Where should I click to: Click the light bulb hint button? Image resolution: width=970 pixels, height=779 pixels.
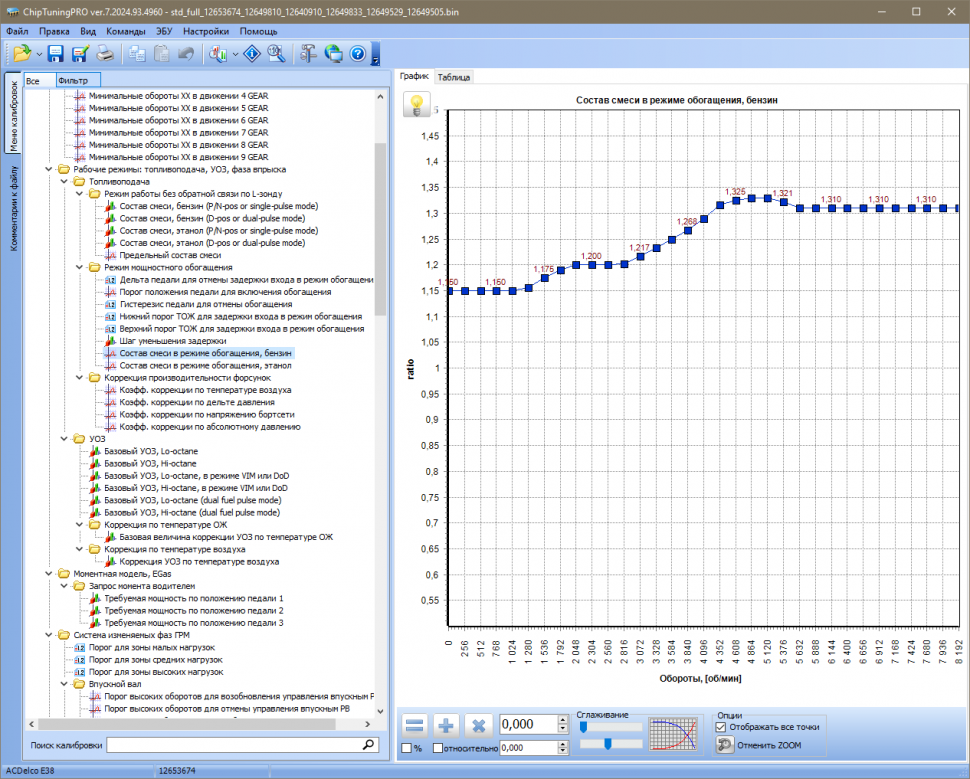[416, 104]
